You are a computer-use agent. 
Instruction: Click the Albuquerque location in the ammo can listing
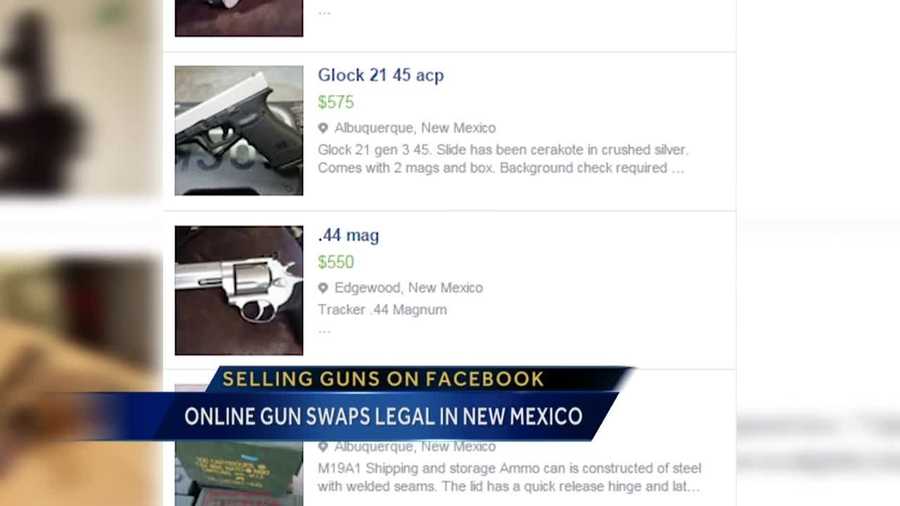point(415,446)
